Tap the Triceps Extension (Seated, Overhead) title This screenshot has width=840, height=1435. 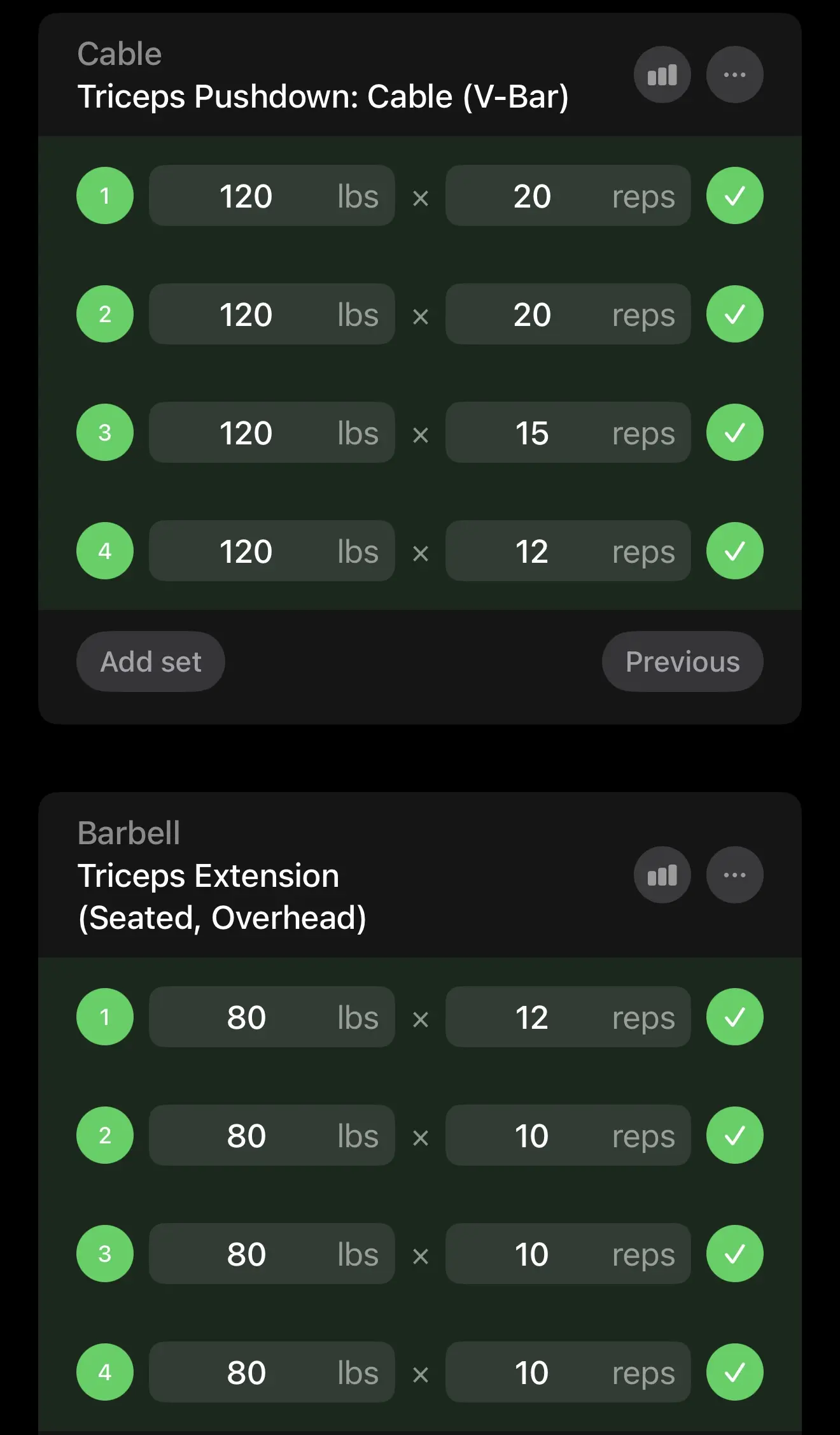point(221,896)
